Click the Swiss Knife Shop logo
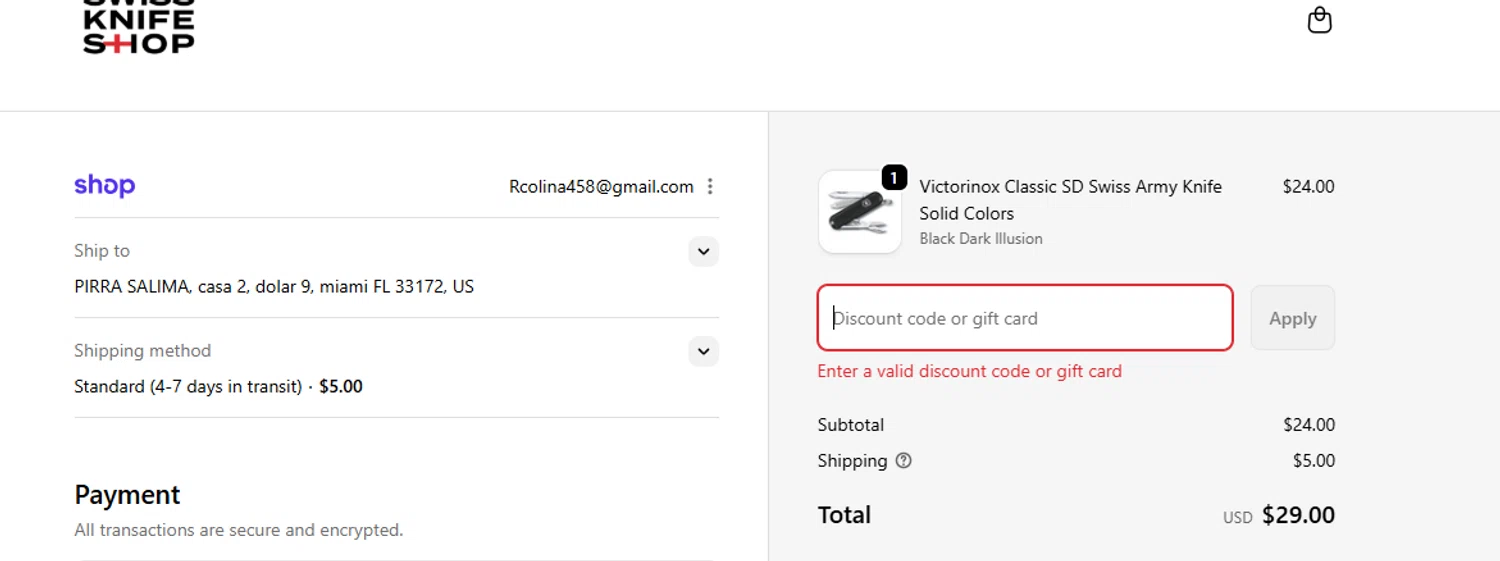 point(138,30)
